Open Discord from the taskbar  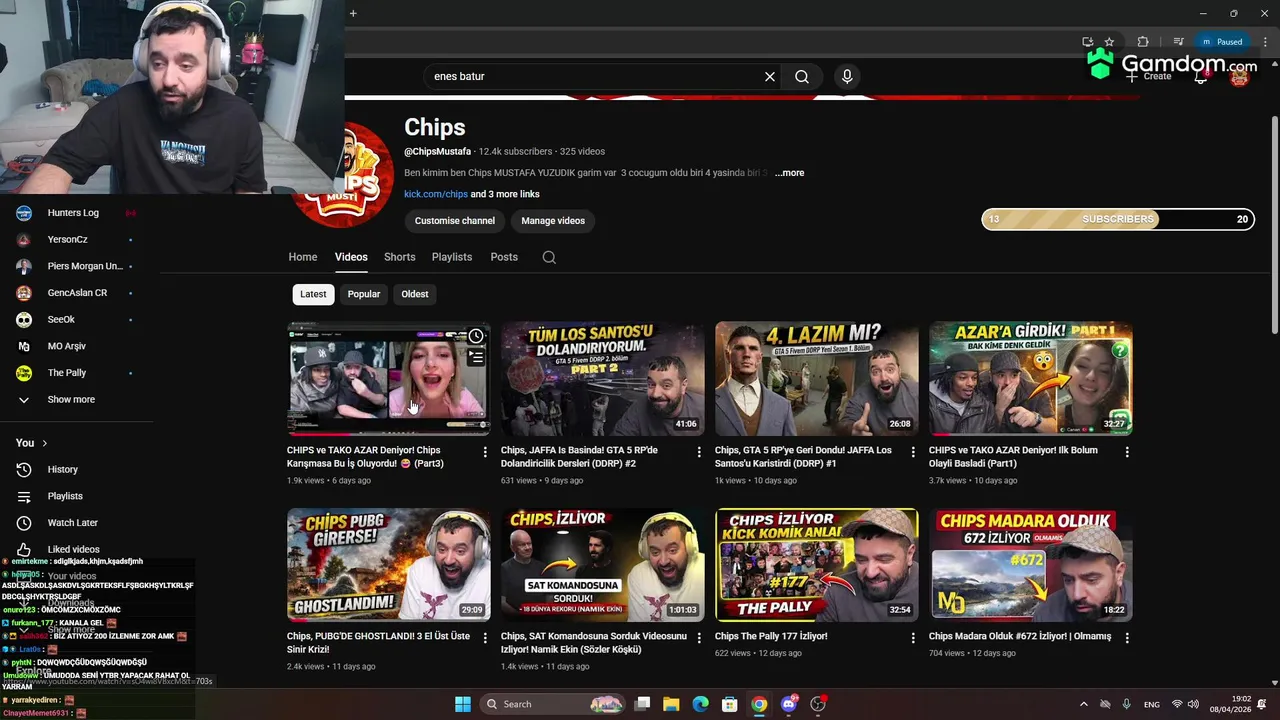pyautogui.click(x=789, y=704)
